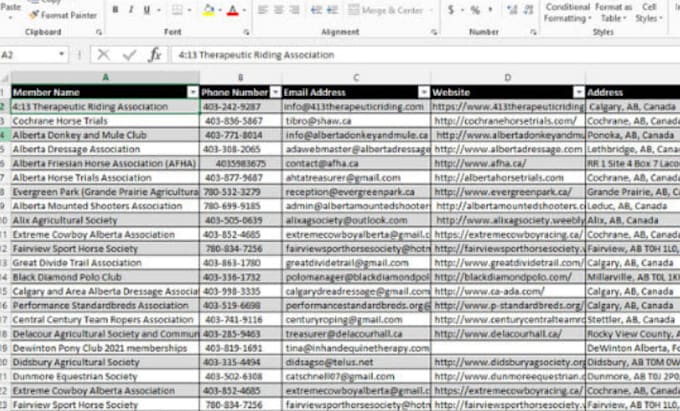The image size is (680, 411).
Task: Expand the Font Color dropdown arrow
Action: pos(244,10)
